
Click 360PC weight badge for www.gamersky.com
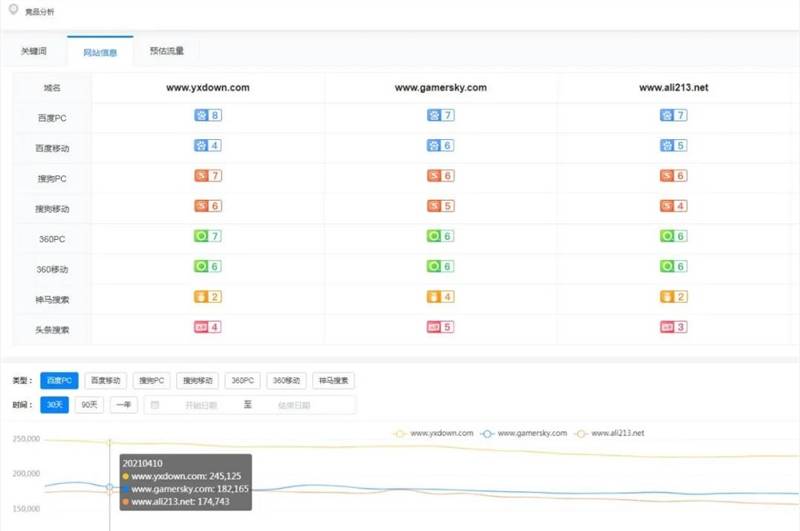441,236
